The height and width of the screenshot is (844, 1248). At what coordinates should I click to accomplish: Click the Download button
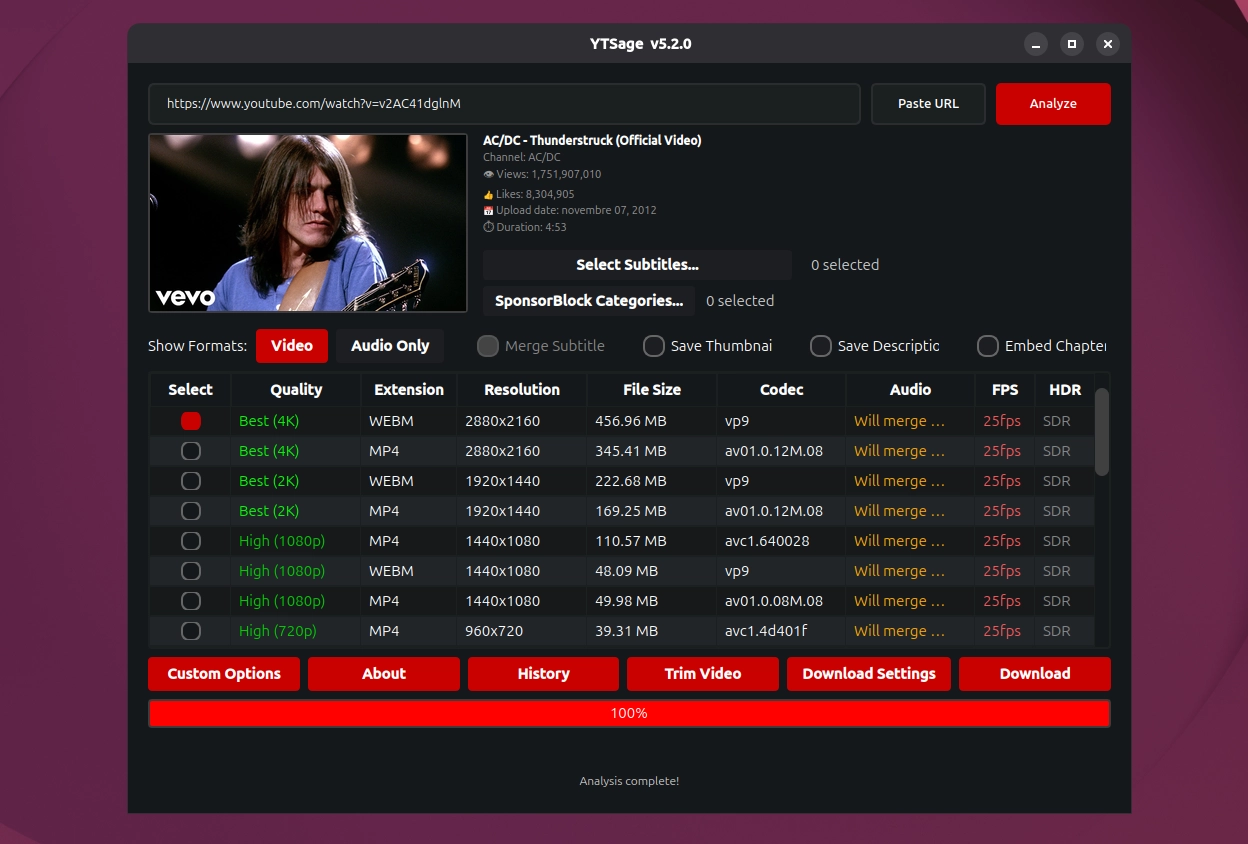(1035, 674)
